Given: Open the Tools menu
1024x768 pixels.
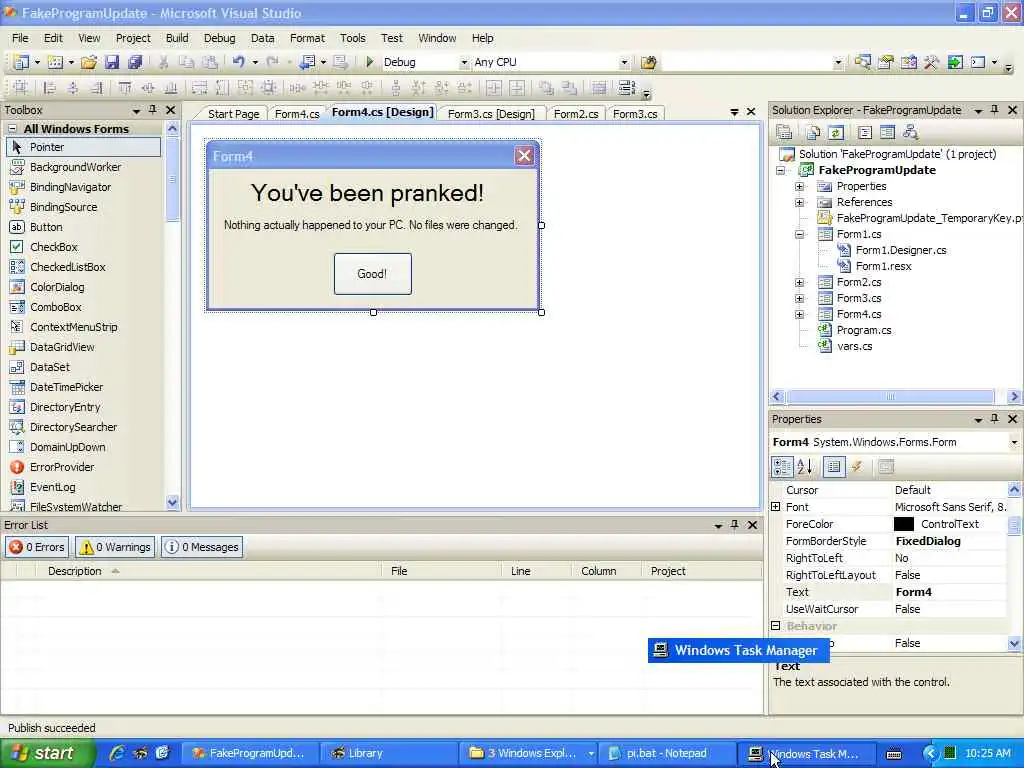Looking at the screenshot, I should click(x=353, y=38).
